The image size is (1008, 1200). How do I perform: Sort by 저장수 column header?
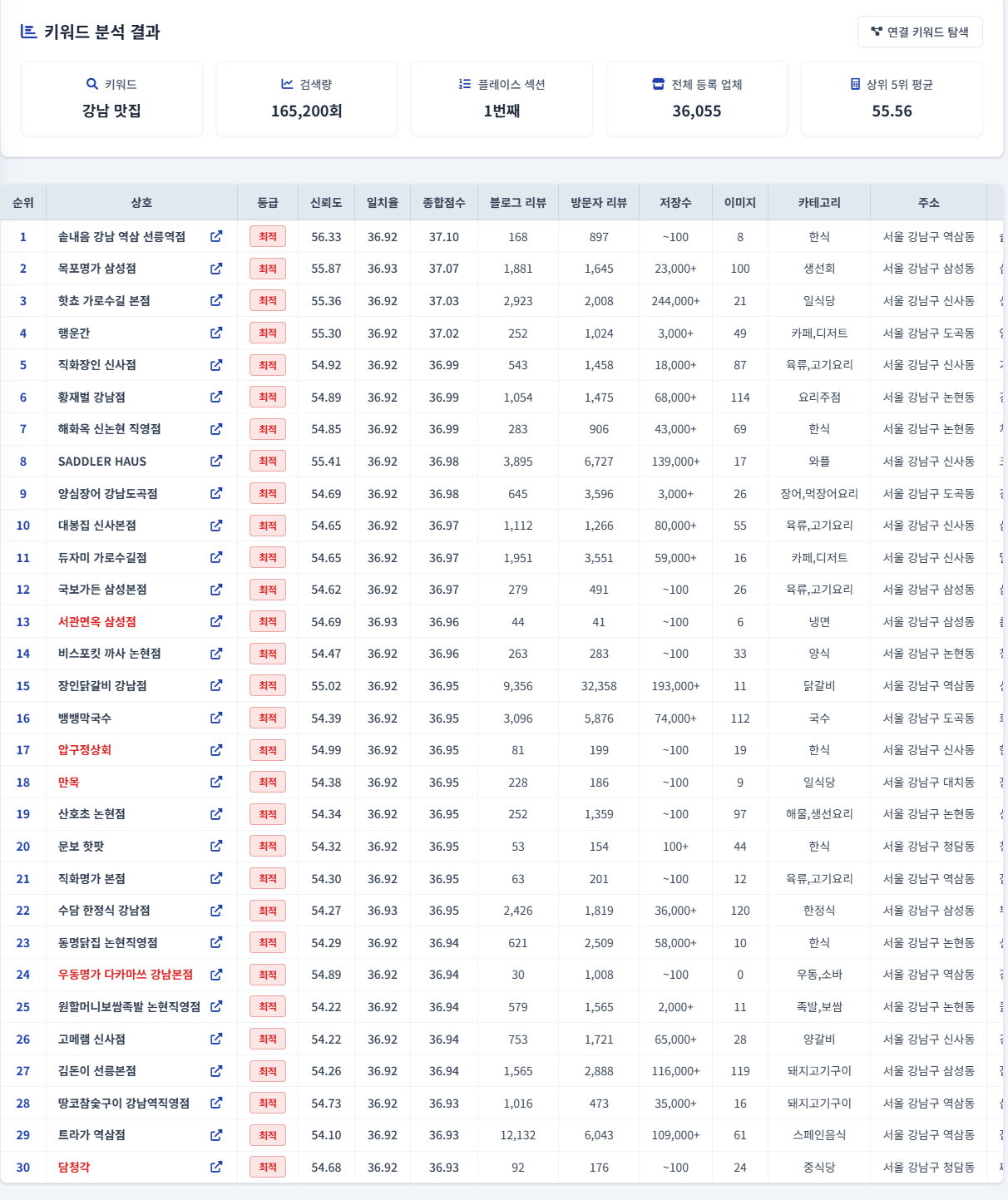pyautogui.click(x=675, y=203)
